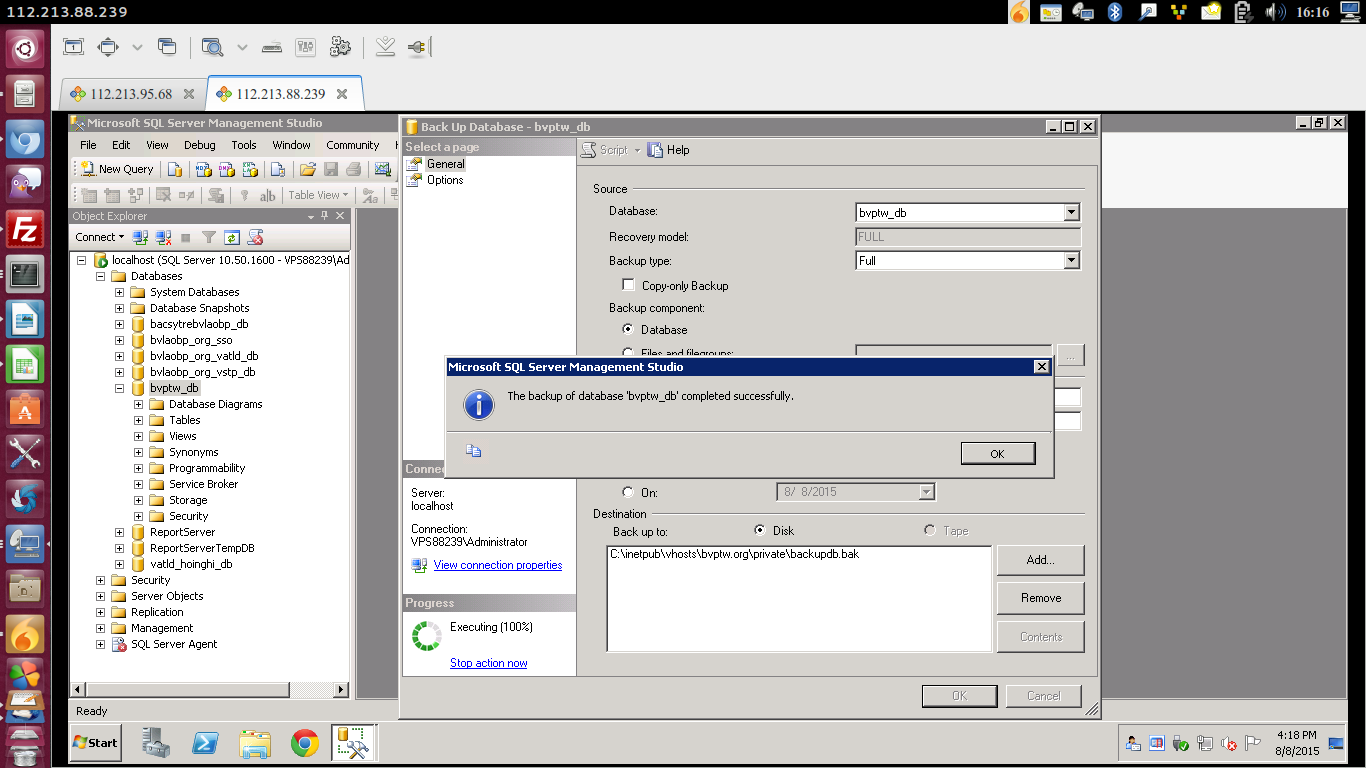Click the Save disk icon in the SSMS toolbar
This screenshot has height=768, width=1366.
point(331,169)
